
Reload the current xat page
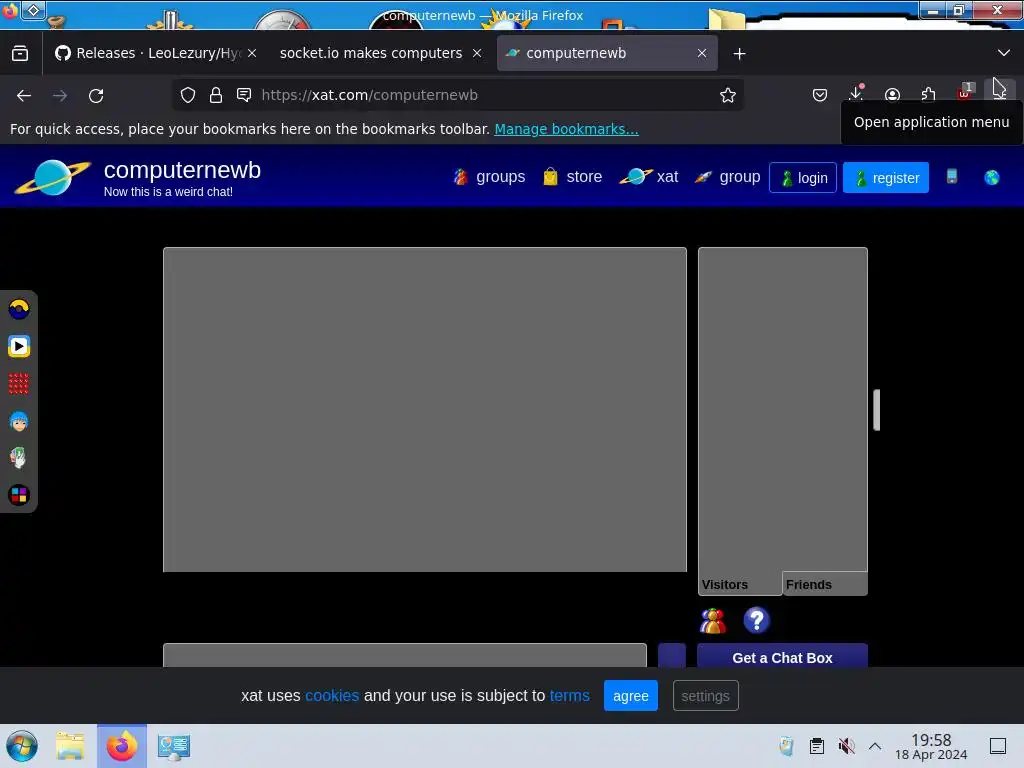96,95
